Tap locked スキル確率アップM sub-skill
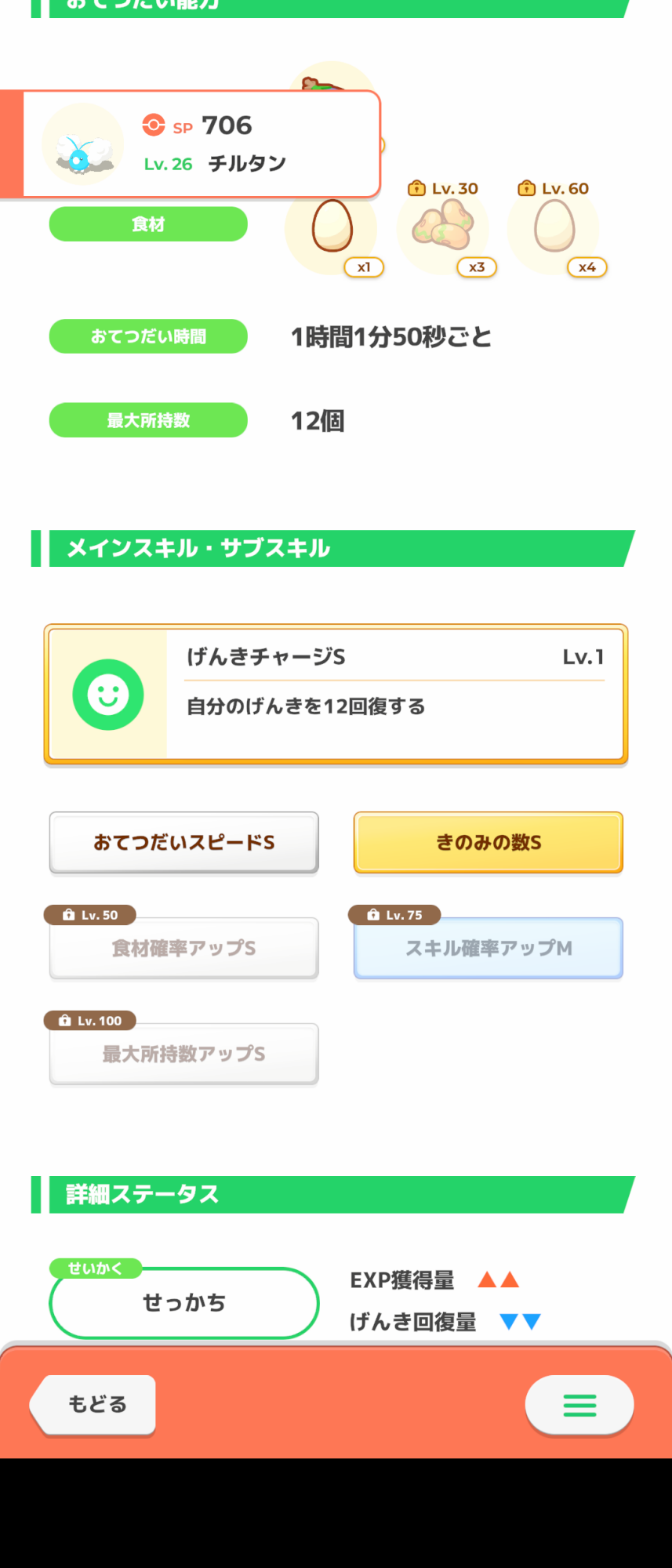672x1568 pixels. [x=489, y=949]
